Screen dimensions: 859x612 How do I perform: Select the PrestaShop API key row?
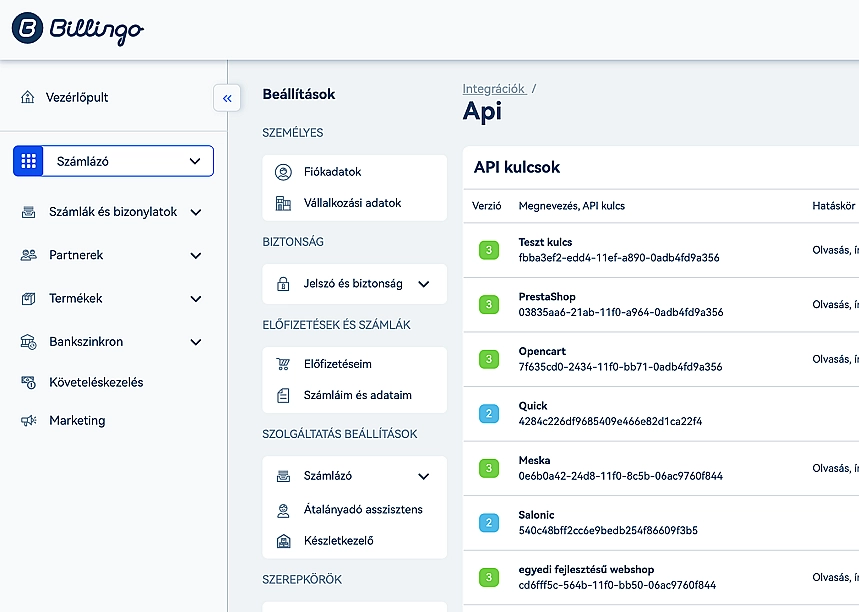point(620,305)
